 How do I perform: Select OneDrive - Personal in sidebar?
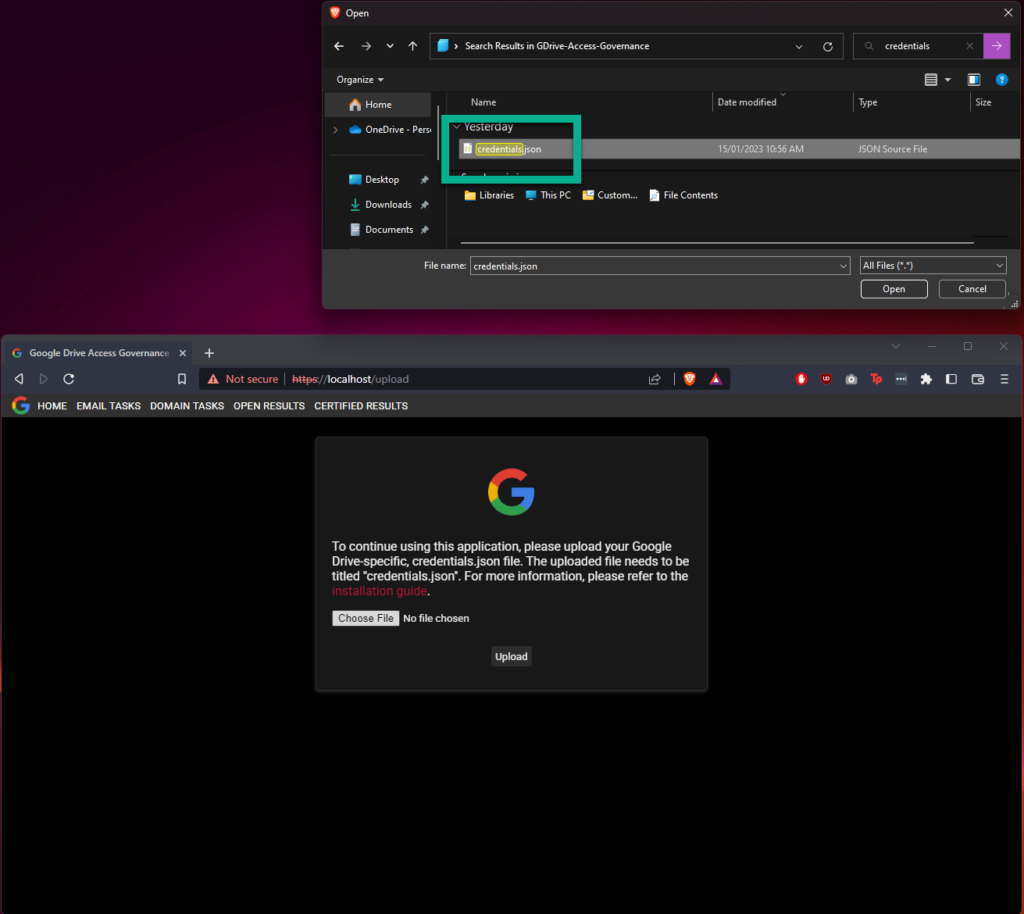391,130
